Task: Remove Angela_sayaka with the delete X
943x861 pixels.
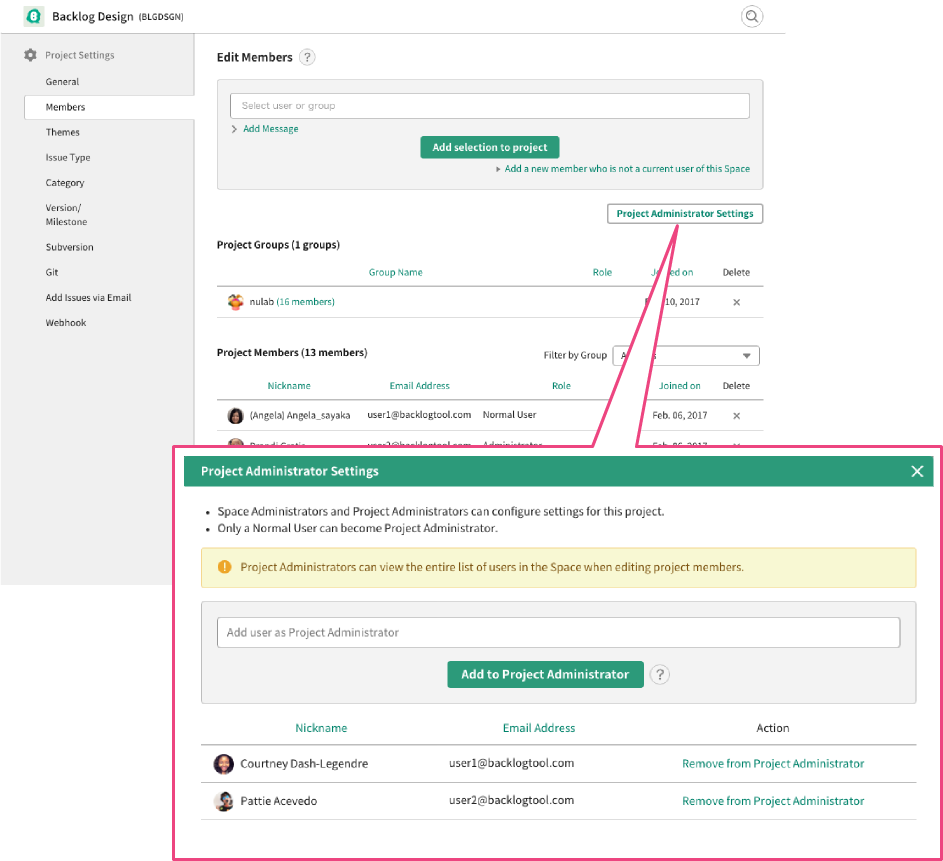Action: tap(736, 415)
